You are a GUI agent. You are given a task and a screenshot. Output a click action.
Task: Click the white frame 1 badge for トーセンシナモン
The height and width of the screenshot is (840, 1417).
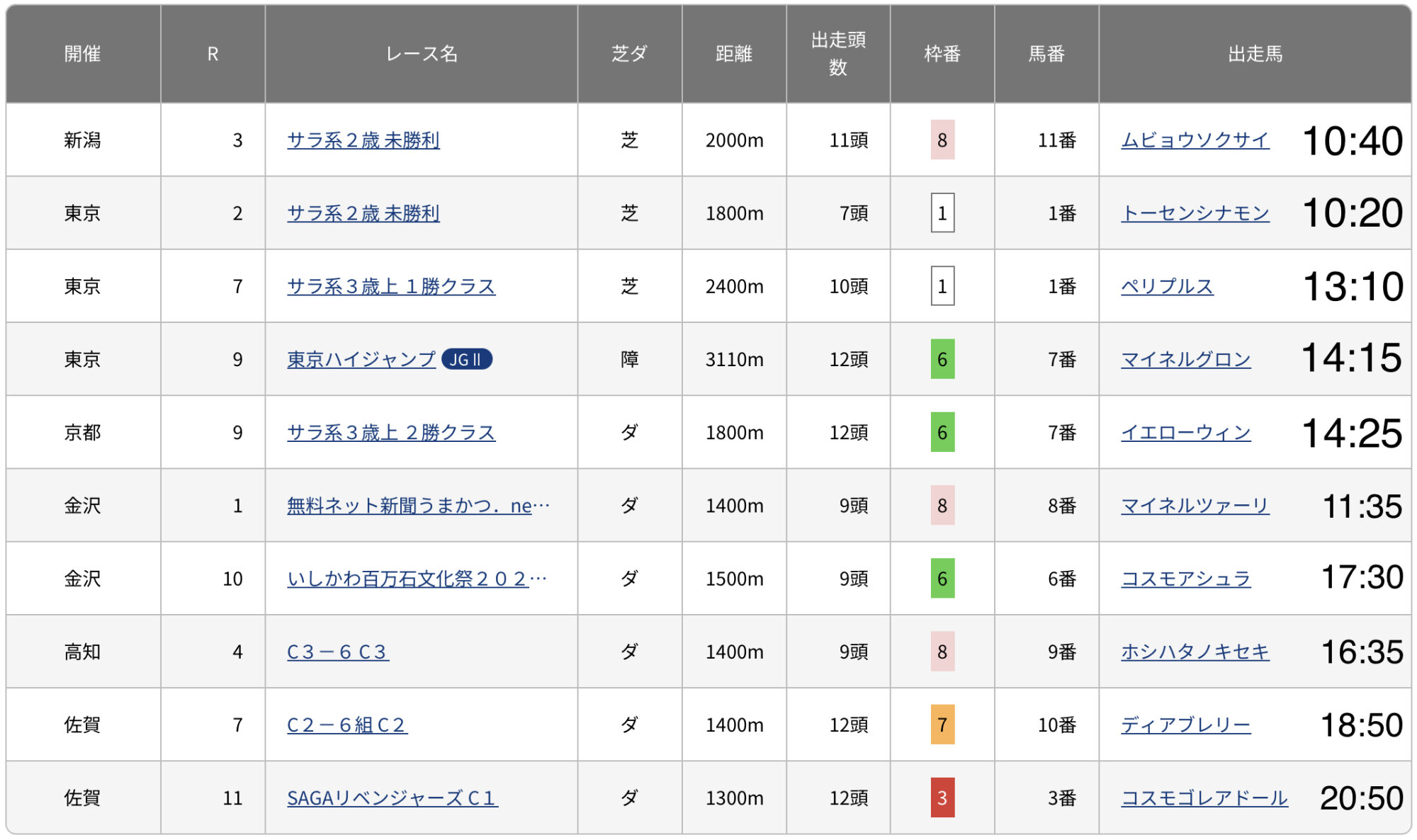coord(942,213)
